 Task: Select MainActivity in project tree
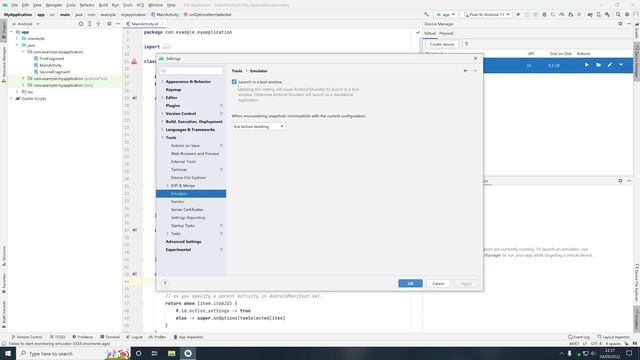coord(51,65)
